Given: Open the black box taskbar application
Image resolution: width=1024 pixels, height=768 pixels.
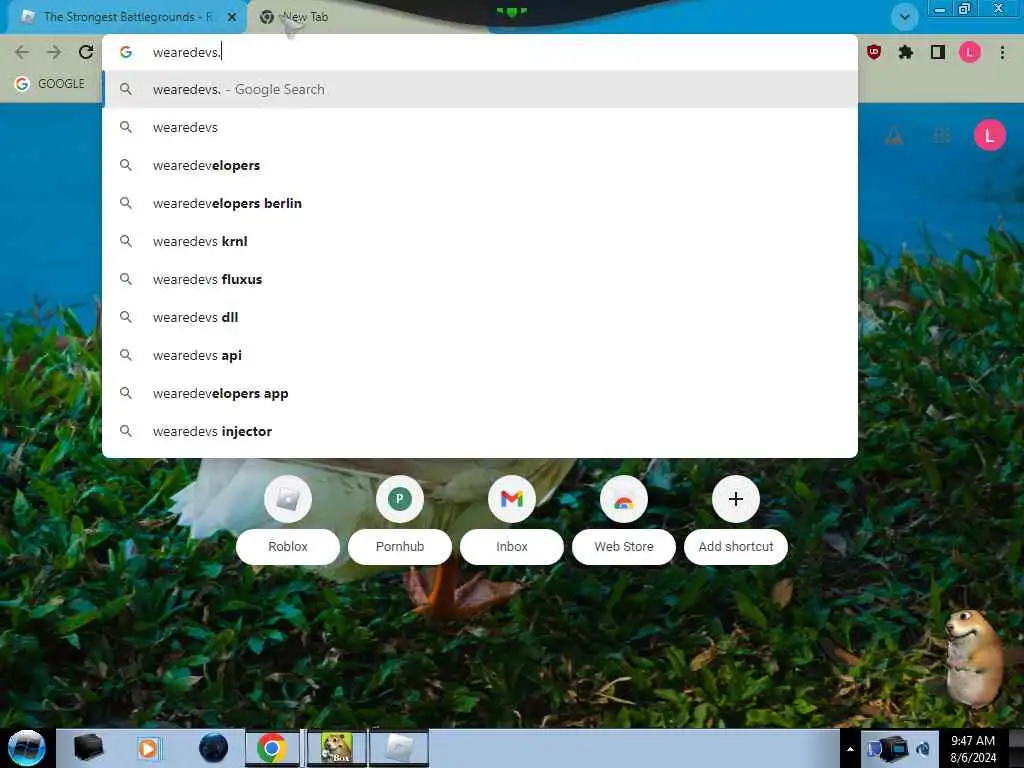Looking at the screenshot, I should 88,748.
